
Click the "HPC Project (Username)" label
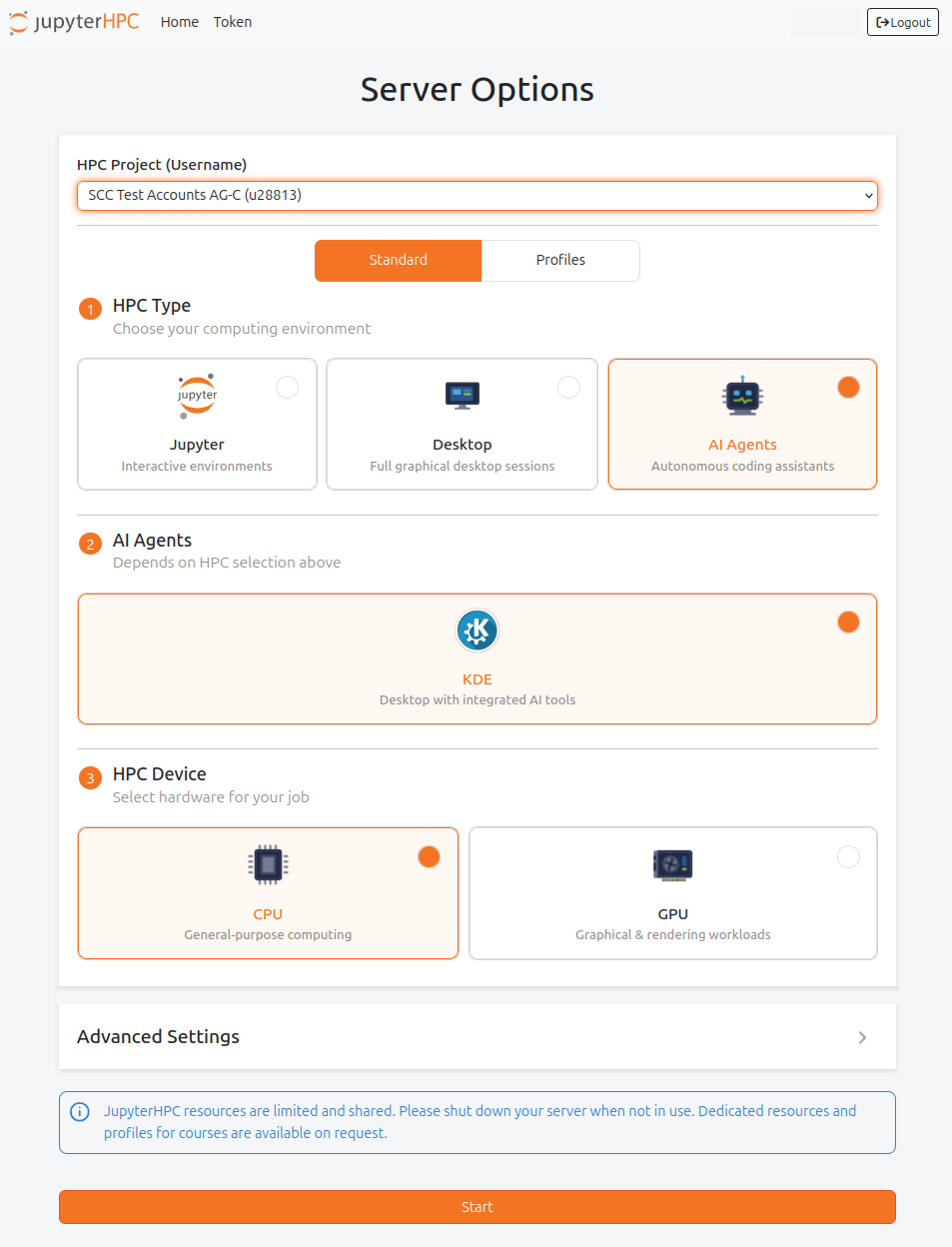[x=162, y=165]
